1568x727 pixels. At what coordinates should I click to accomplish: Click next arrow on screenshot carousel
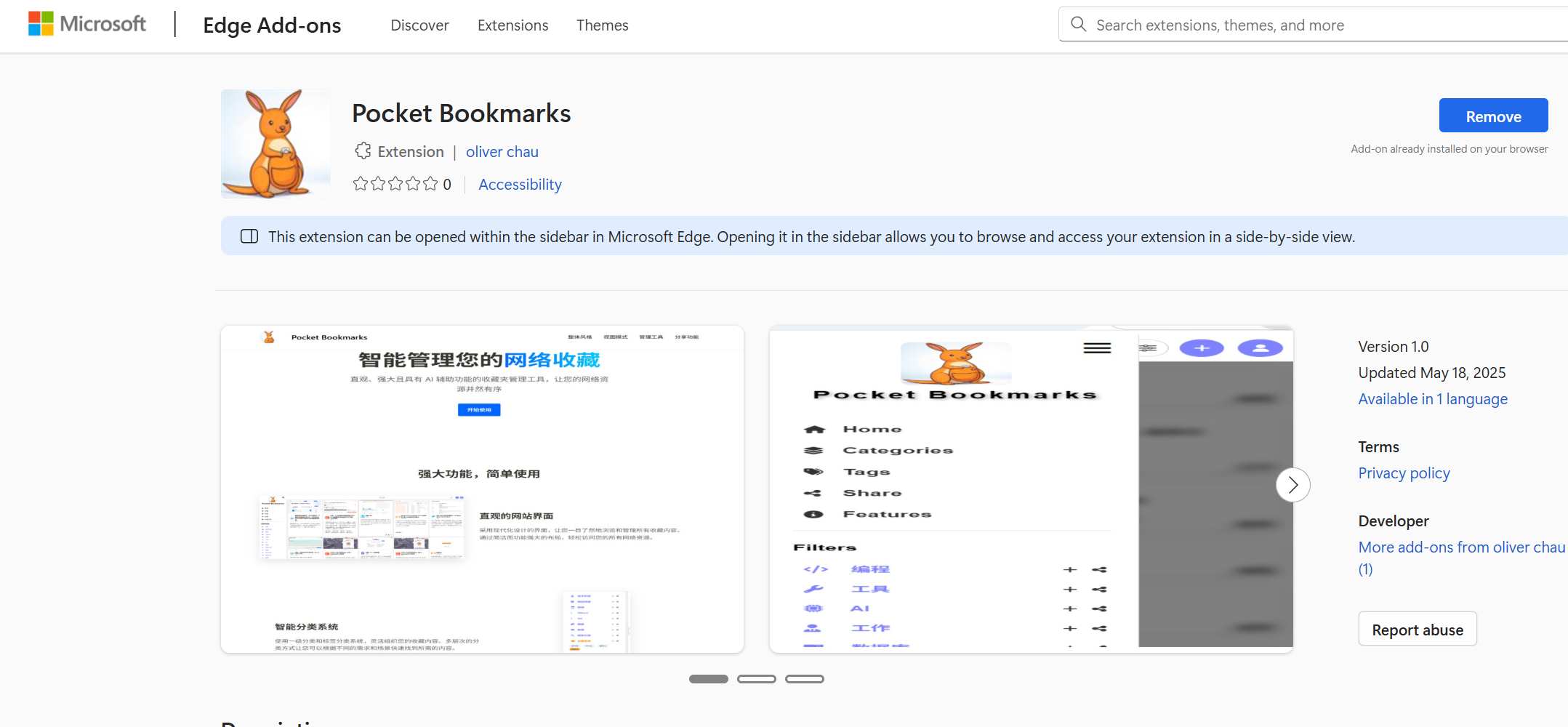click(x=1292, y=485)
